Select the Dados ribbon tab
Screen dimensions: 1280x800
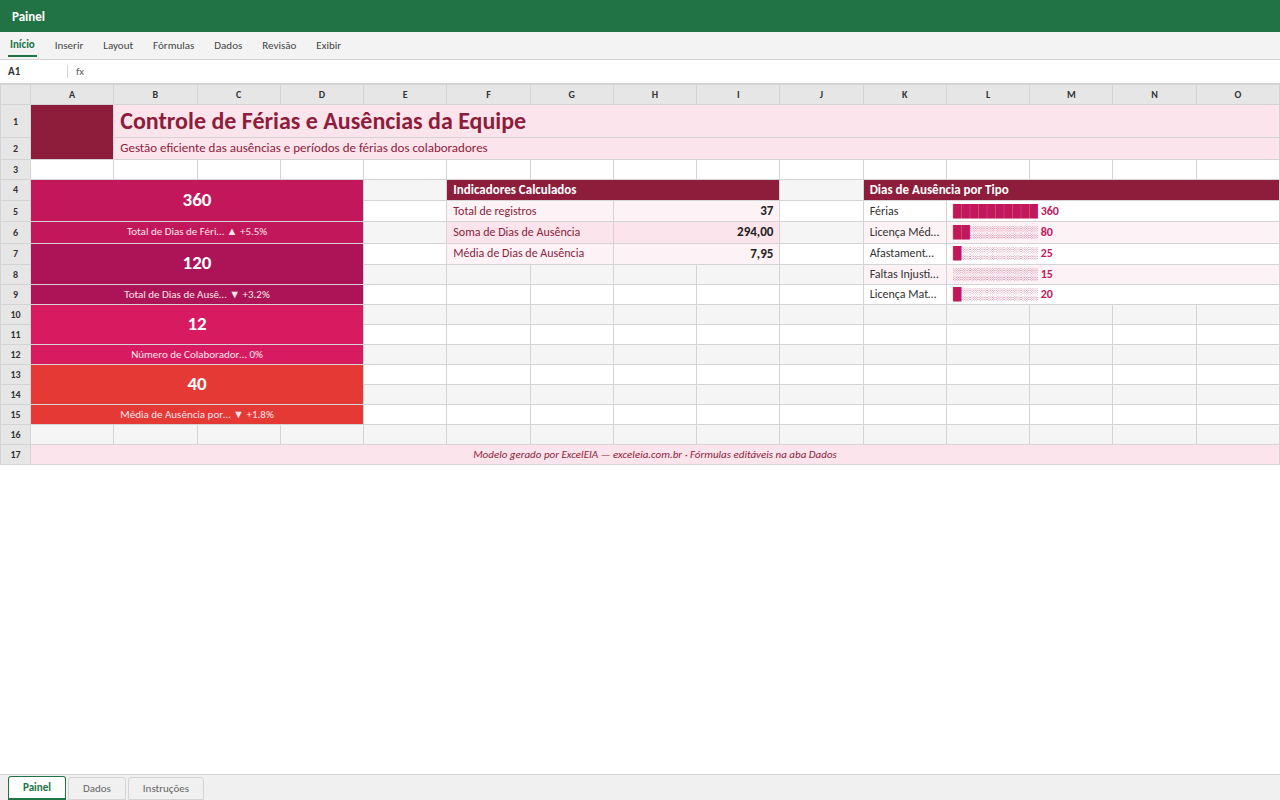pyautogui.click(x=228, y=46)
